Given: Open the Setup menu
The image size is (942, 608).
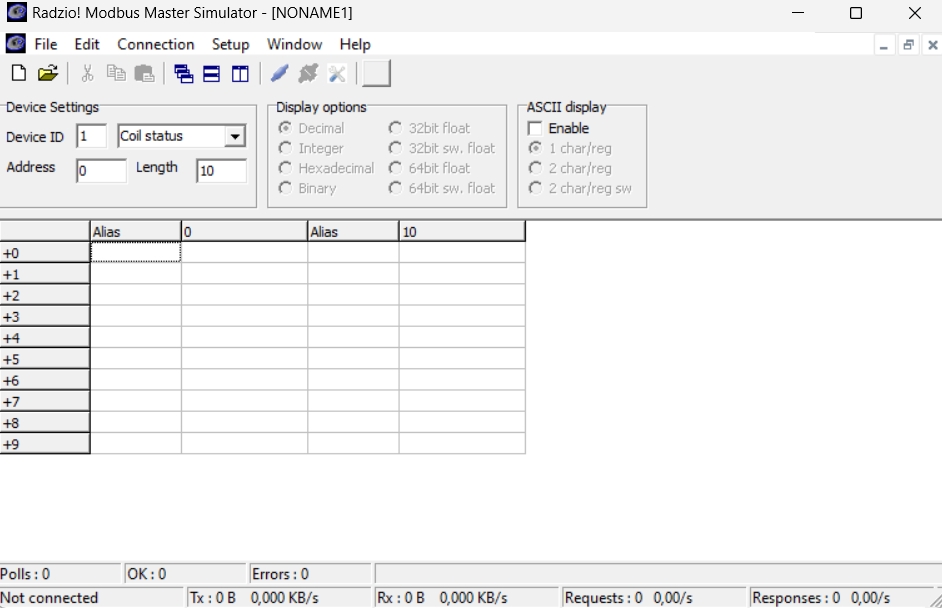Looking at the screenshot, I should tap(230, 44).
